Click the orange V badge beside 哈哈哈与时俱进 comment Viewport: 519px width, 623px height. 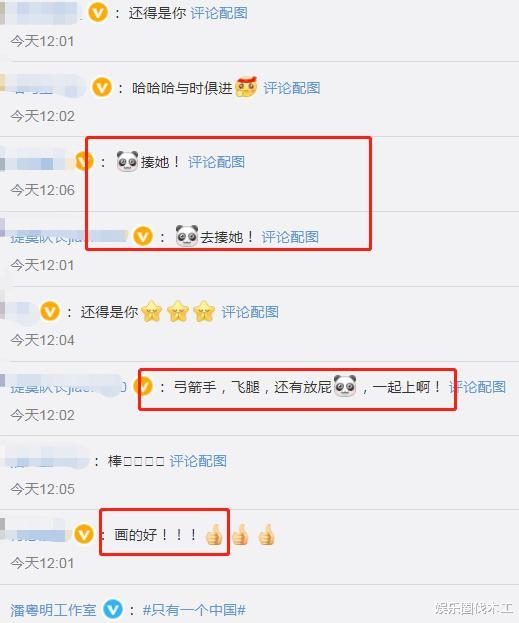[x=102, y=87]
